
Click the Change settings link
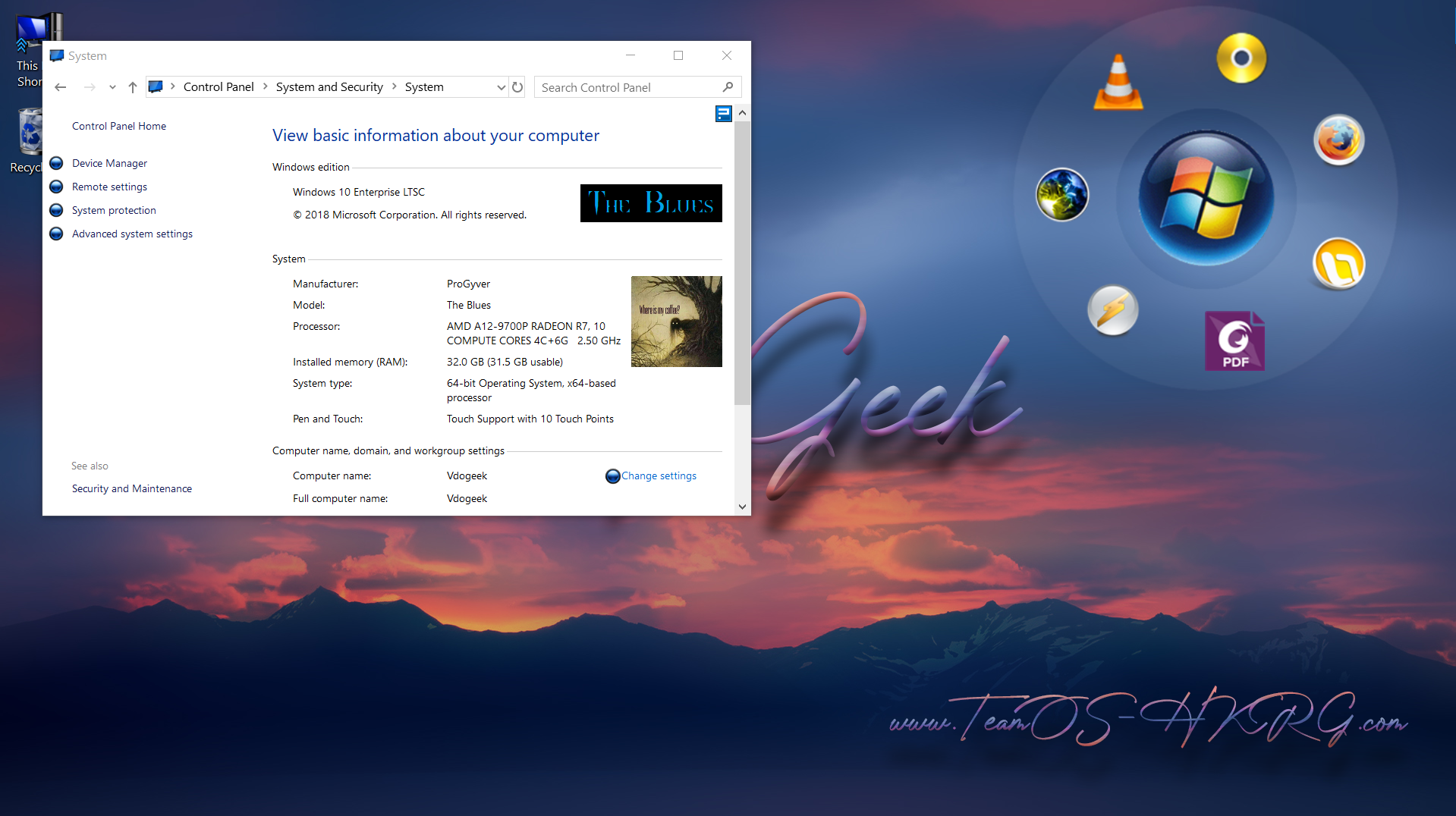[658, 475]
